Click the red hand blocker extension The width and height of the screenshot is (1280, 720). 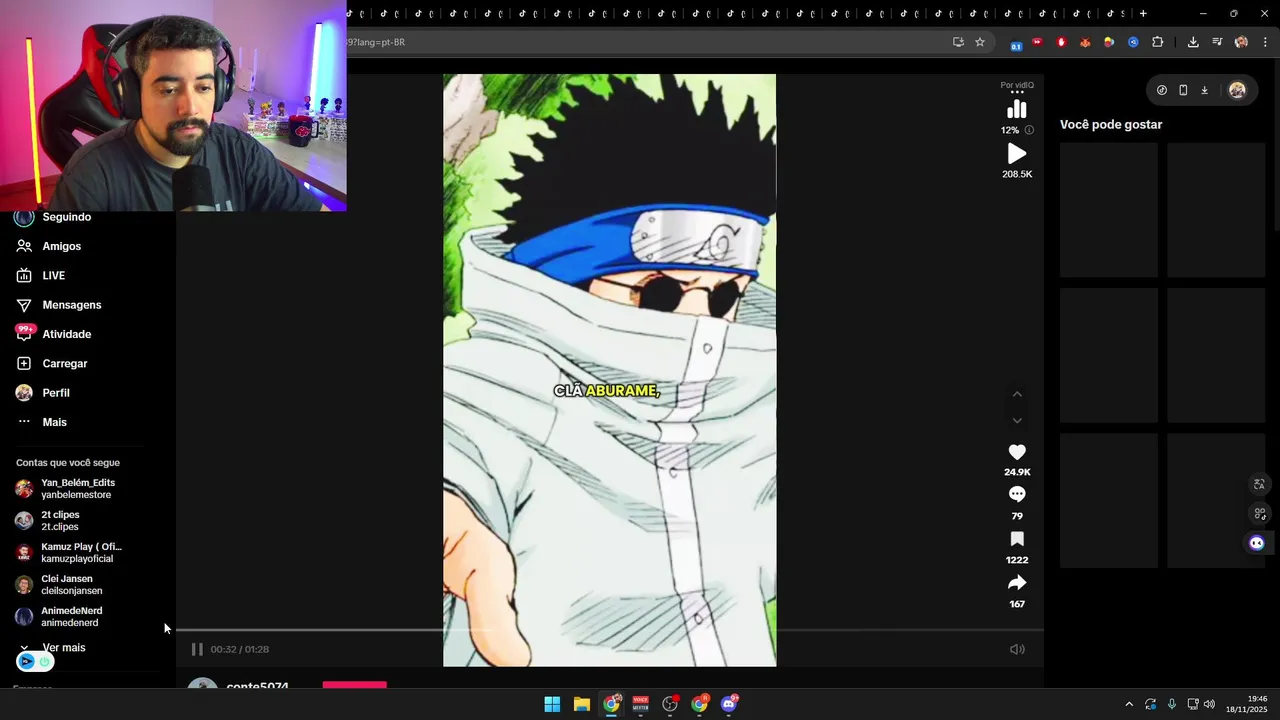[x=1061, y=42]
